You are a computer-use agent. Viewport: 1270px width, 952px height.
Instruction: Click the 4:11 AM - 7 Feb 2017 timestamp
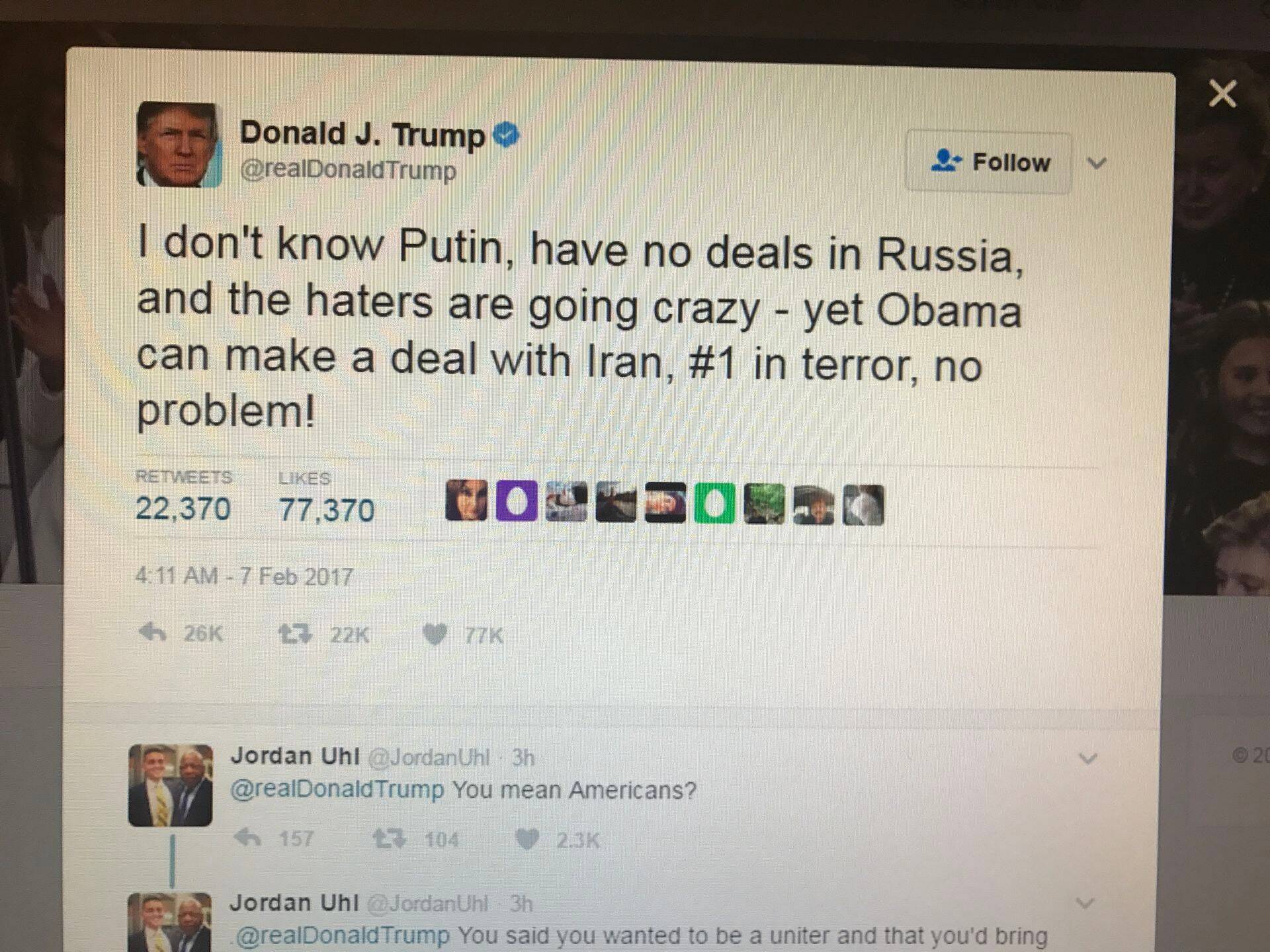[x=244, y=576]
